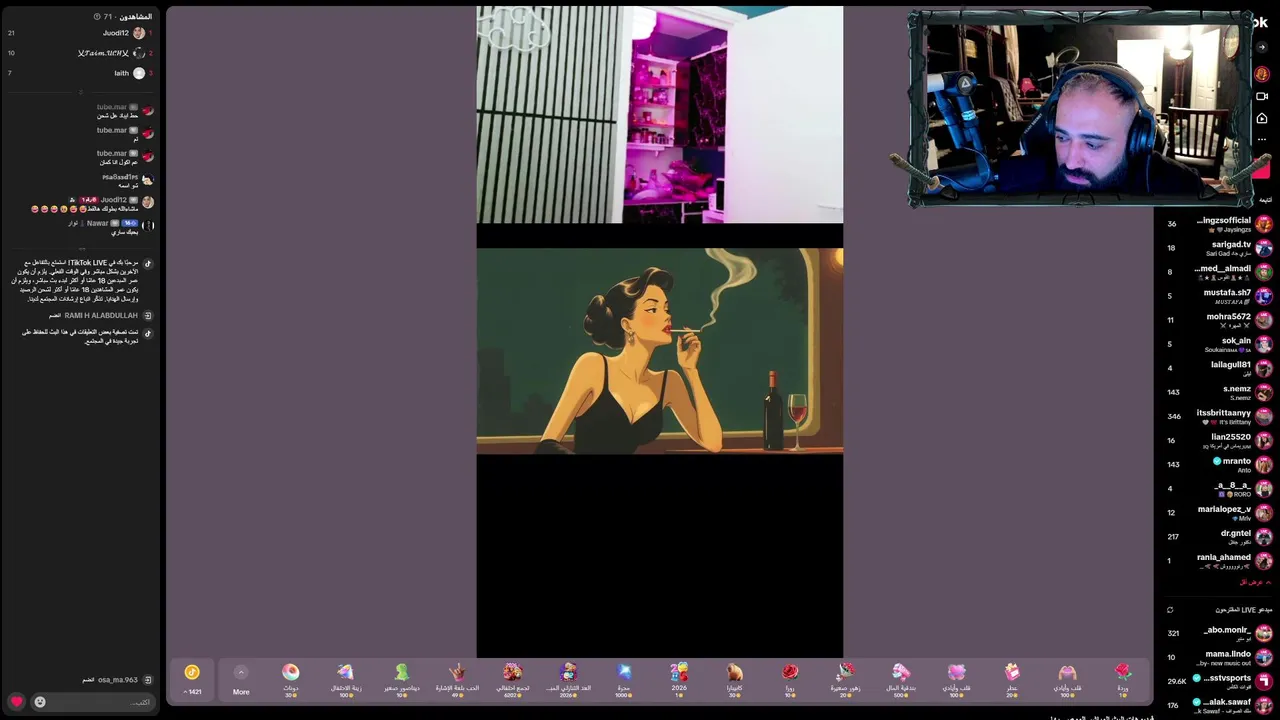
Task: Open mama.lindo suggested live
Action: coord(1218,657)
